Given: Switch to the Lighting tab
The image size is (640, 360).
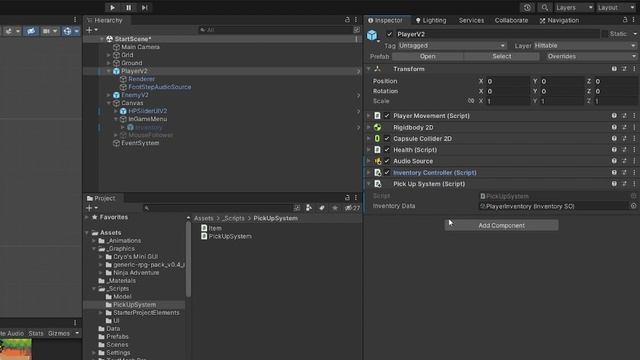Looking at the screenshot, I should [431, 20].
